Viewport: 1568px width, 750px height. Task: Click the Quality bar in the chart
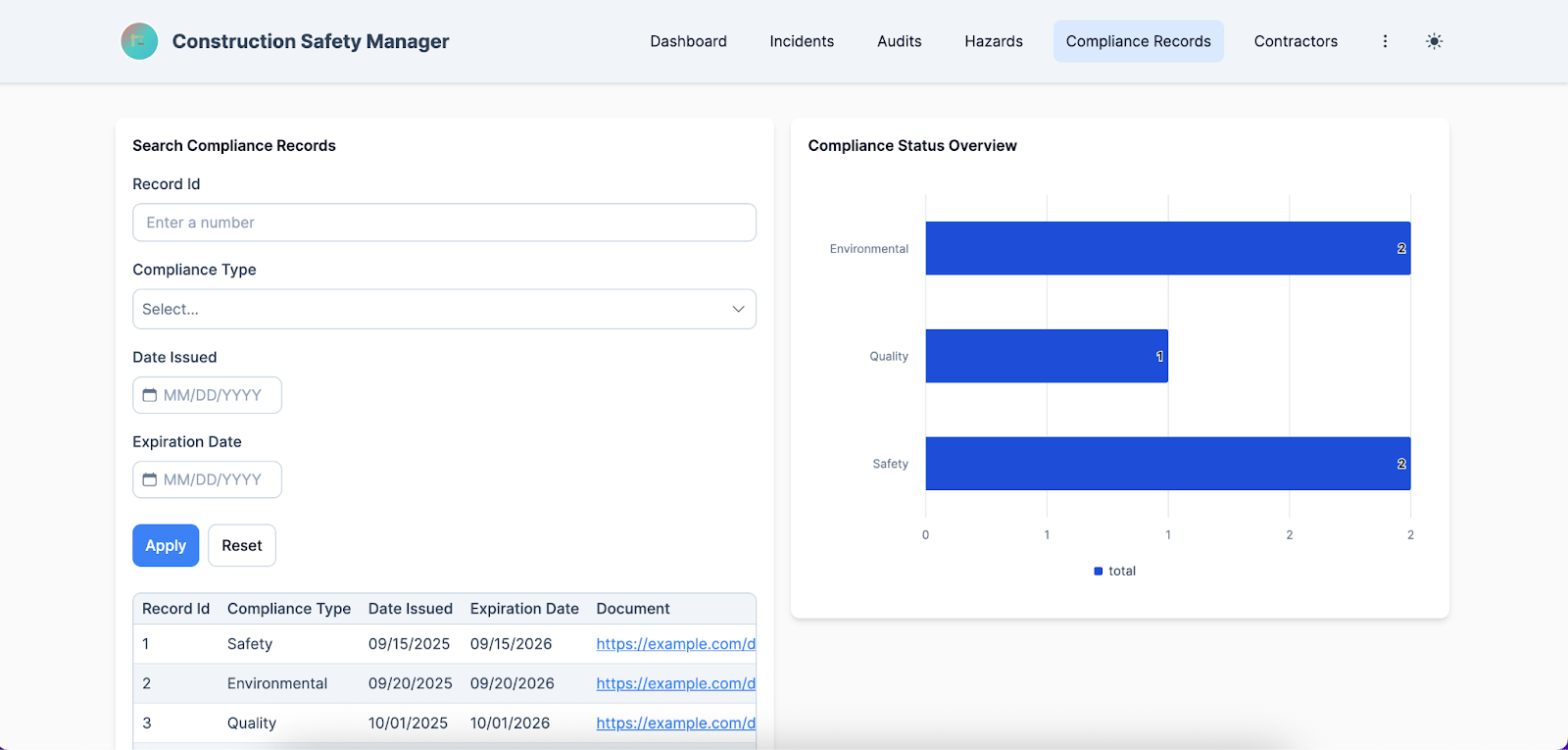tap(1046, 356)
